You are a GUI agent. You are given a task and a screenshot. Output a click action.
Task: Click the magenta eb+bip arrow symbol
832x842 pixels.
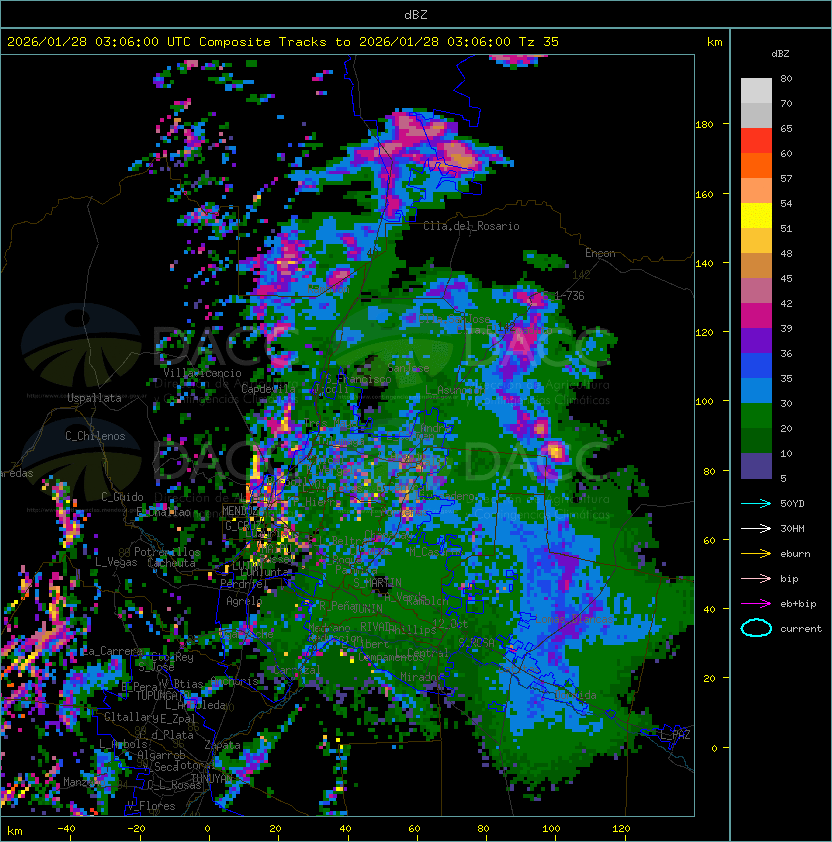[756, 604]
